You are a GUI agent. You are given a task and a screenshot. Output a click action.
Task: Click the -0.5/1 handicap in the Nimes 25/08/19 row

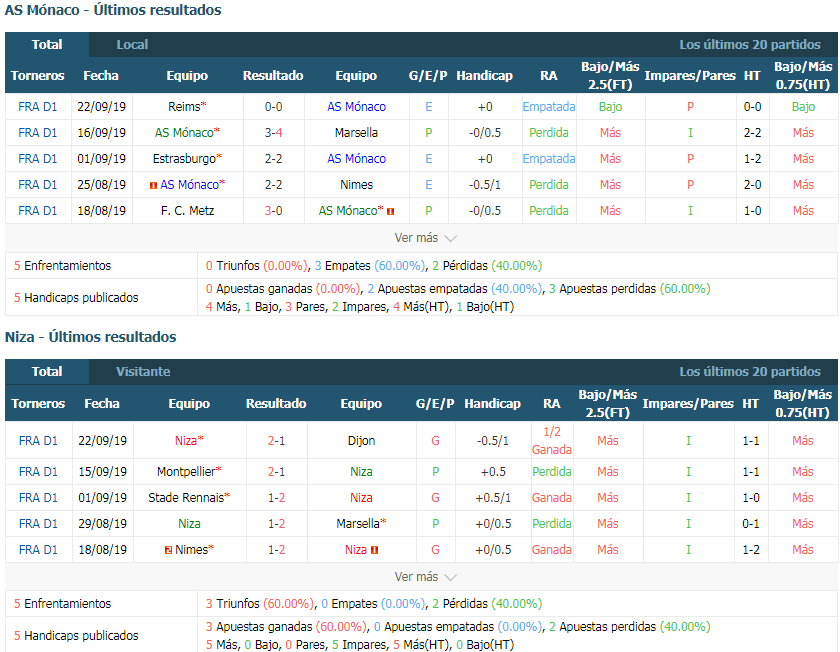tap(485, 184)
